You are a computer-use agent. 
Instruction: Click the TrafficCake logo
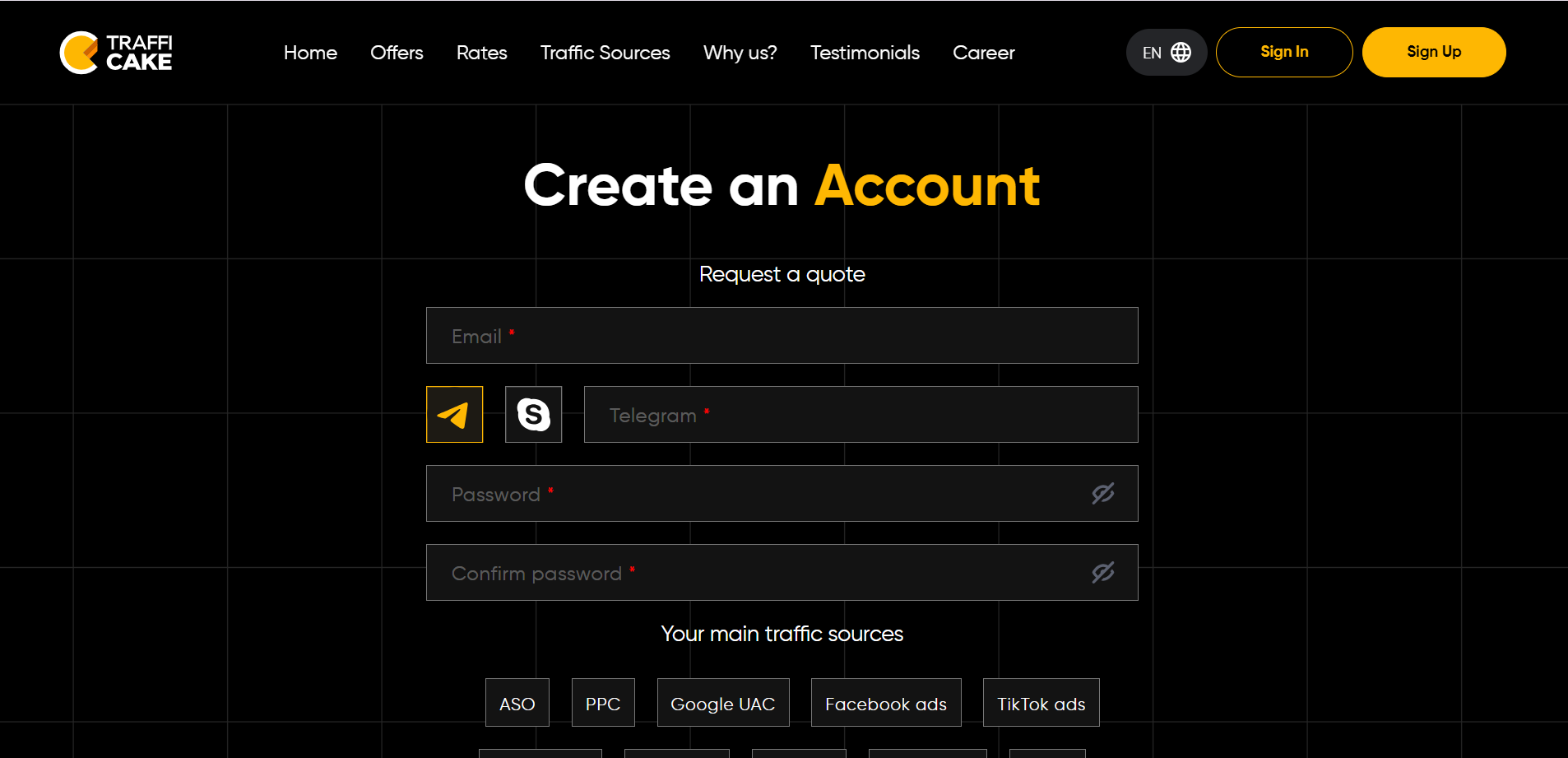pos(116,53)
